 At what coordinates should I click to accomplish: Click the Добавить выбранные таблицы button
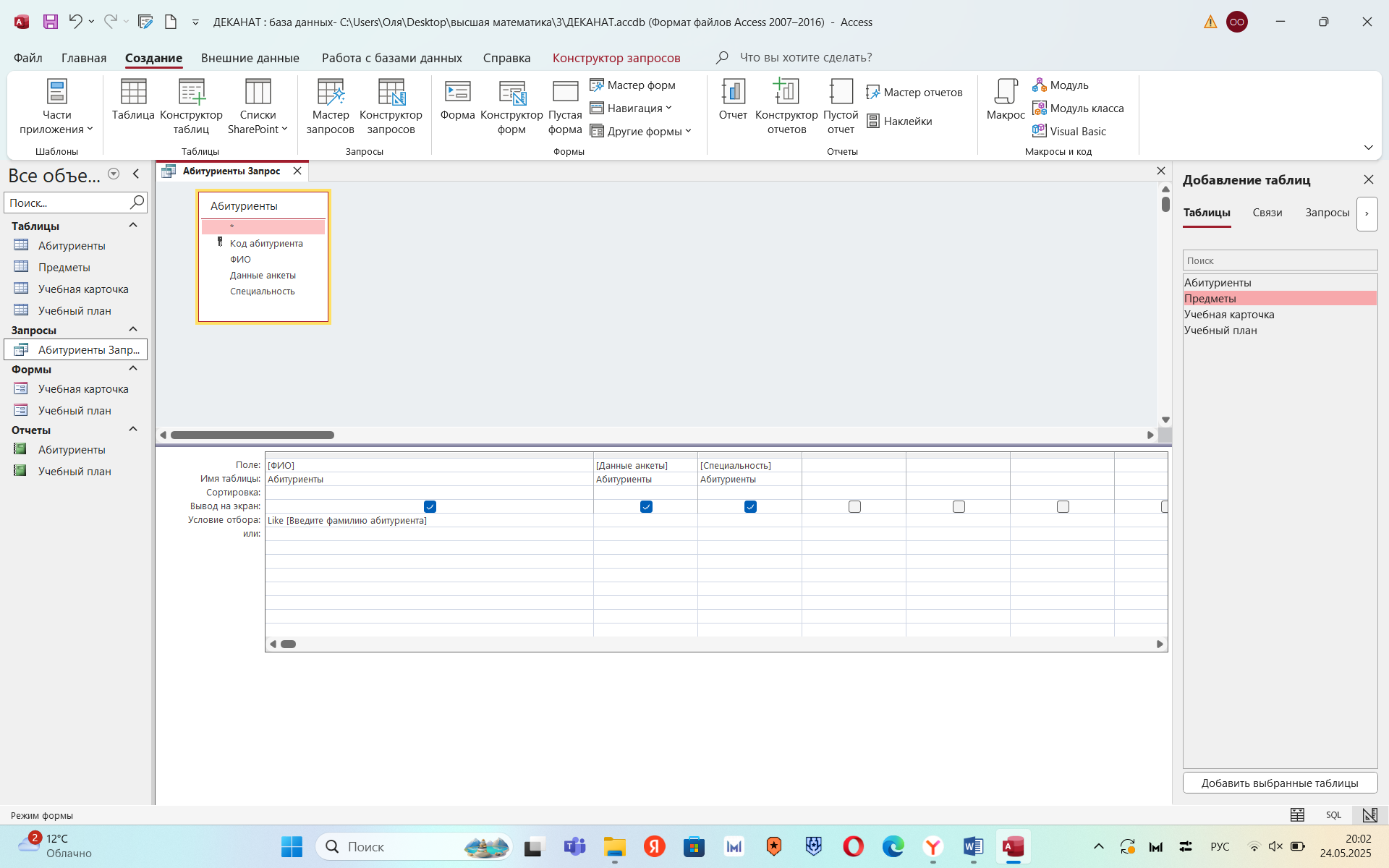pos(1279,783)
